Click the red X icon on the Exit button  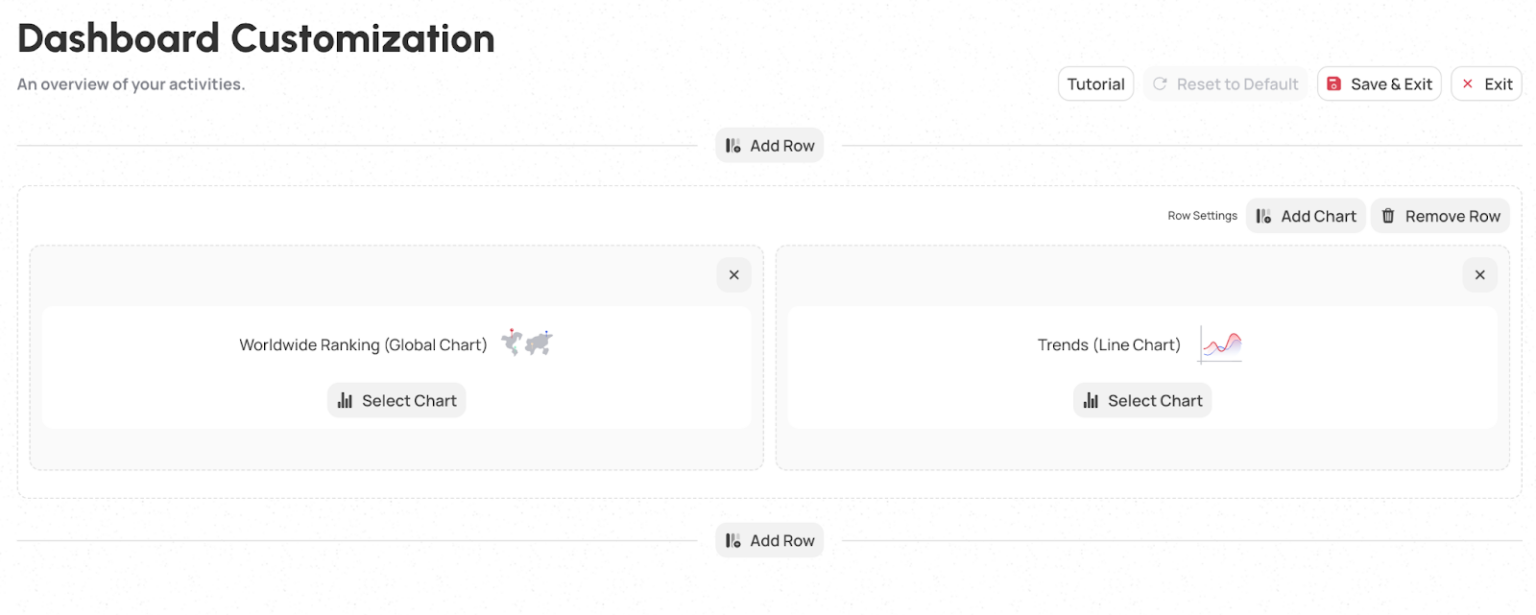[x=1466, y=84]
